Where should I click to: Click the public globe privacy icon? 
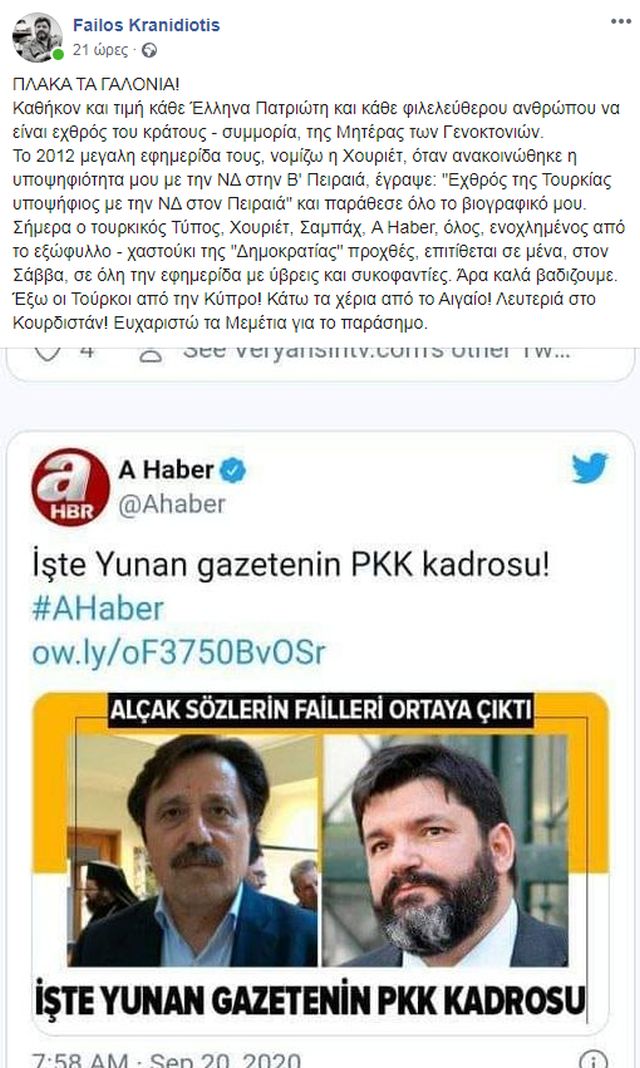(x=149, y=50)
